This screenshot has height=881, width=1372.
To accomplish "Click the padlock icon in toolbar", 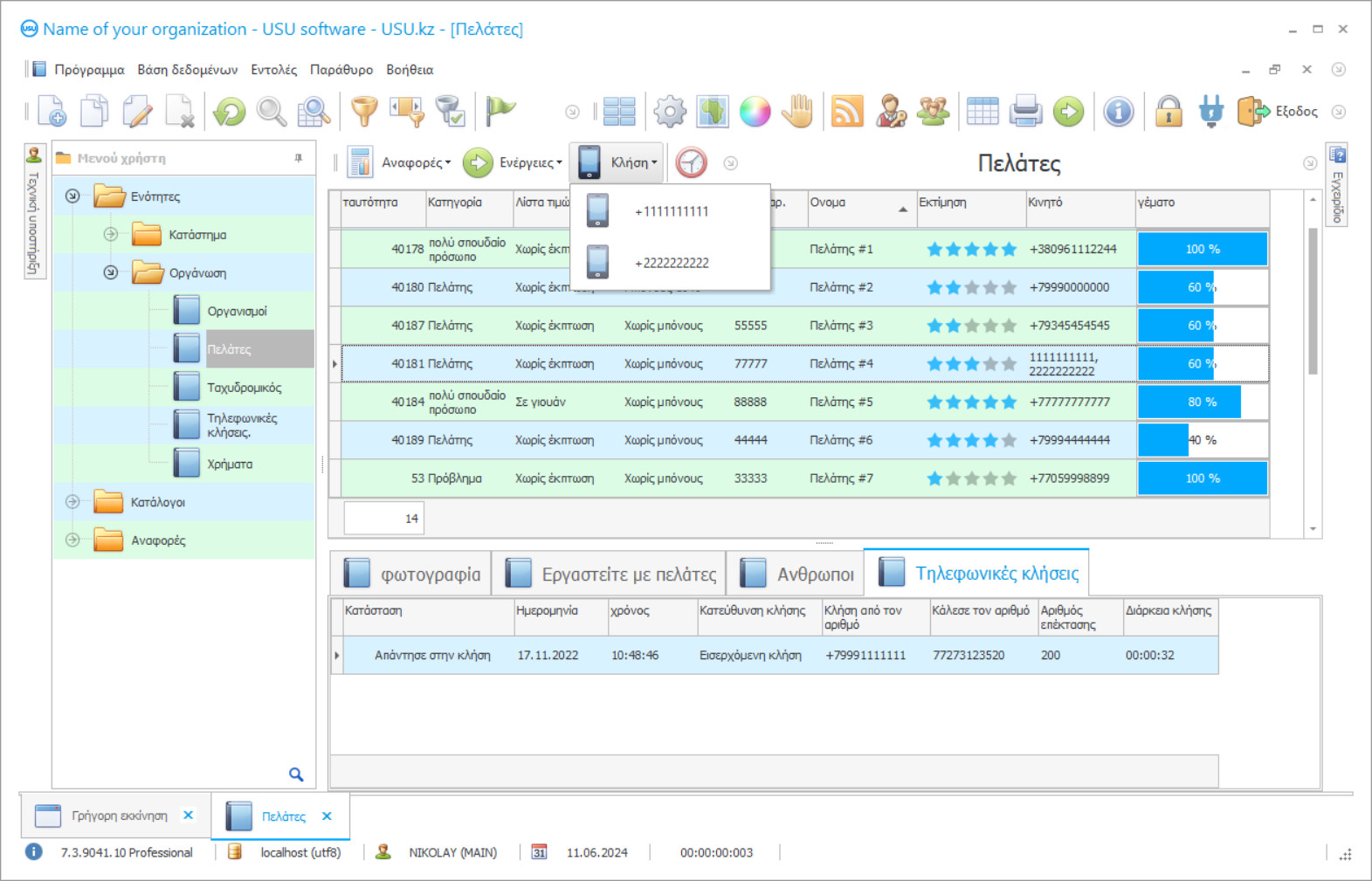I will point(1168,112).
